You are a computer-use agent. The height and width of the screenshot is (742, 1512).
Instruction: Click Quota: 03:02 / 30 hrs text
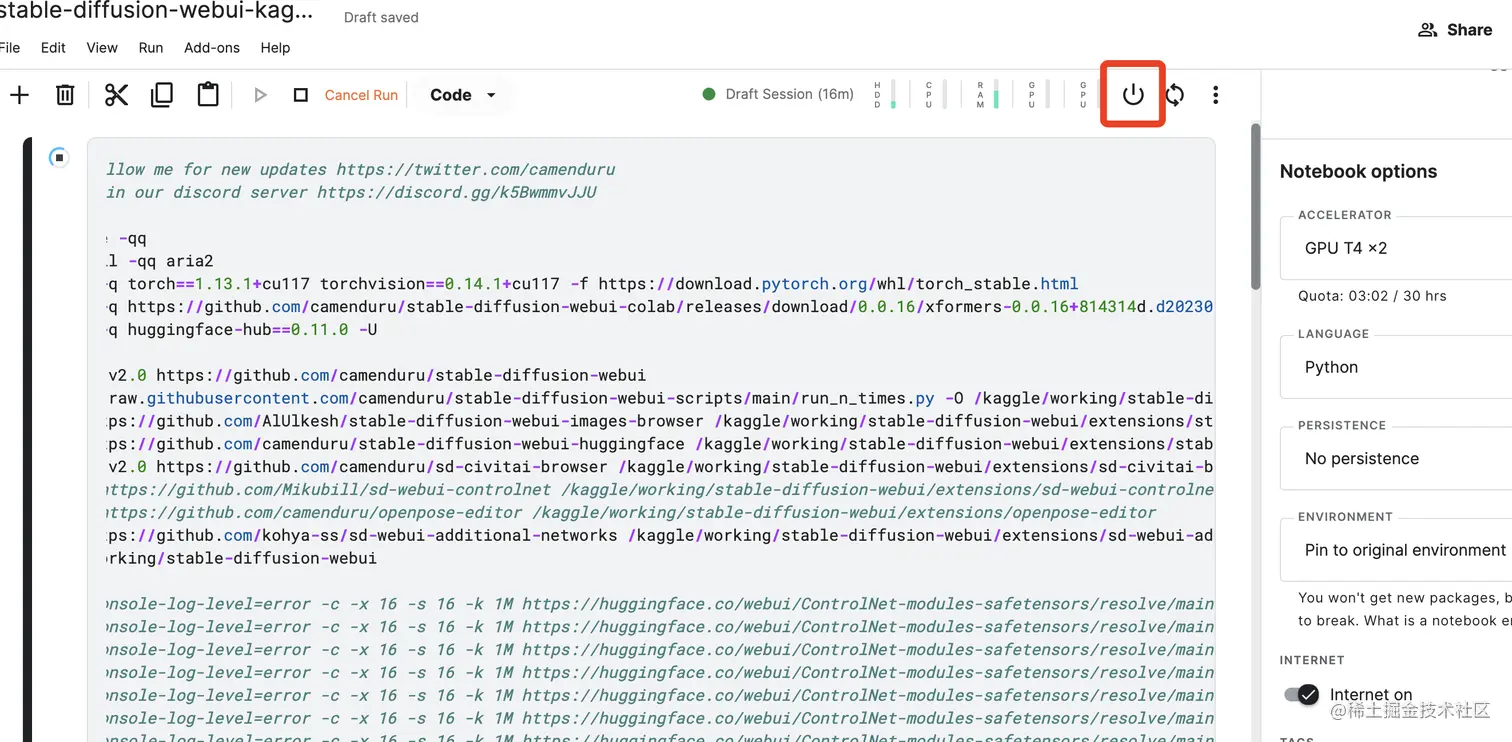[x=1372, y=296]
